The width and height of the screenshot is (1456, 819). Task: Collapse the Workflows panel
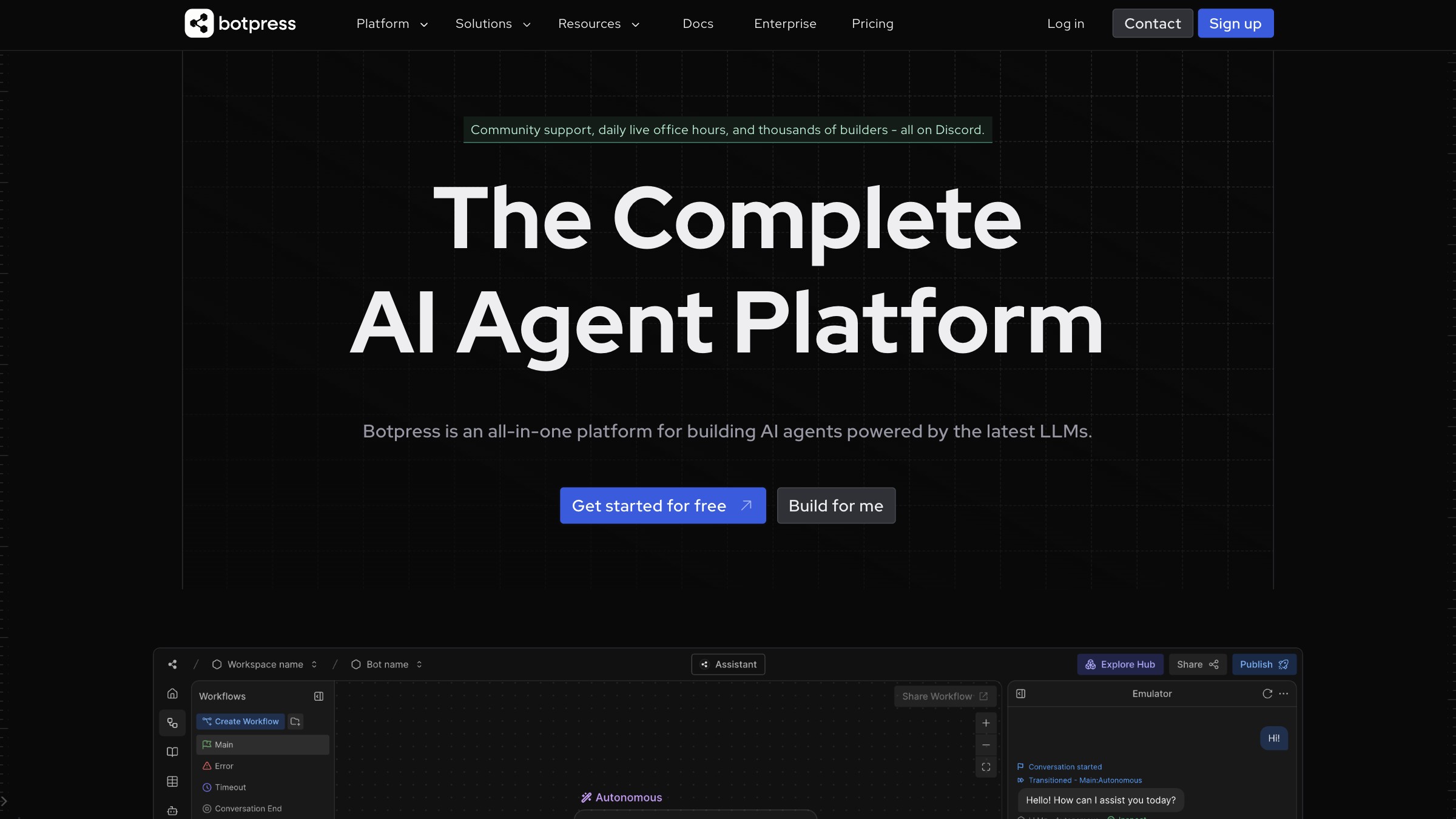pyautogui.click(x=318, y=696)
